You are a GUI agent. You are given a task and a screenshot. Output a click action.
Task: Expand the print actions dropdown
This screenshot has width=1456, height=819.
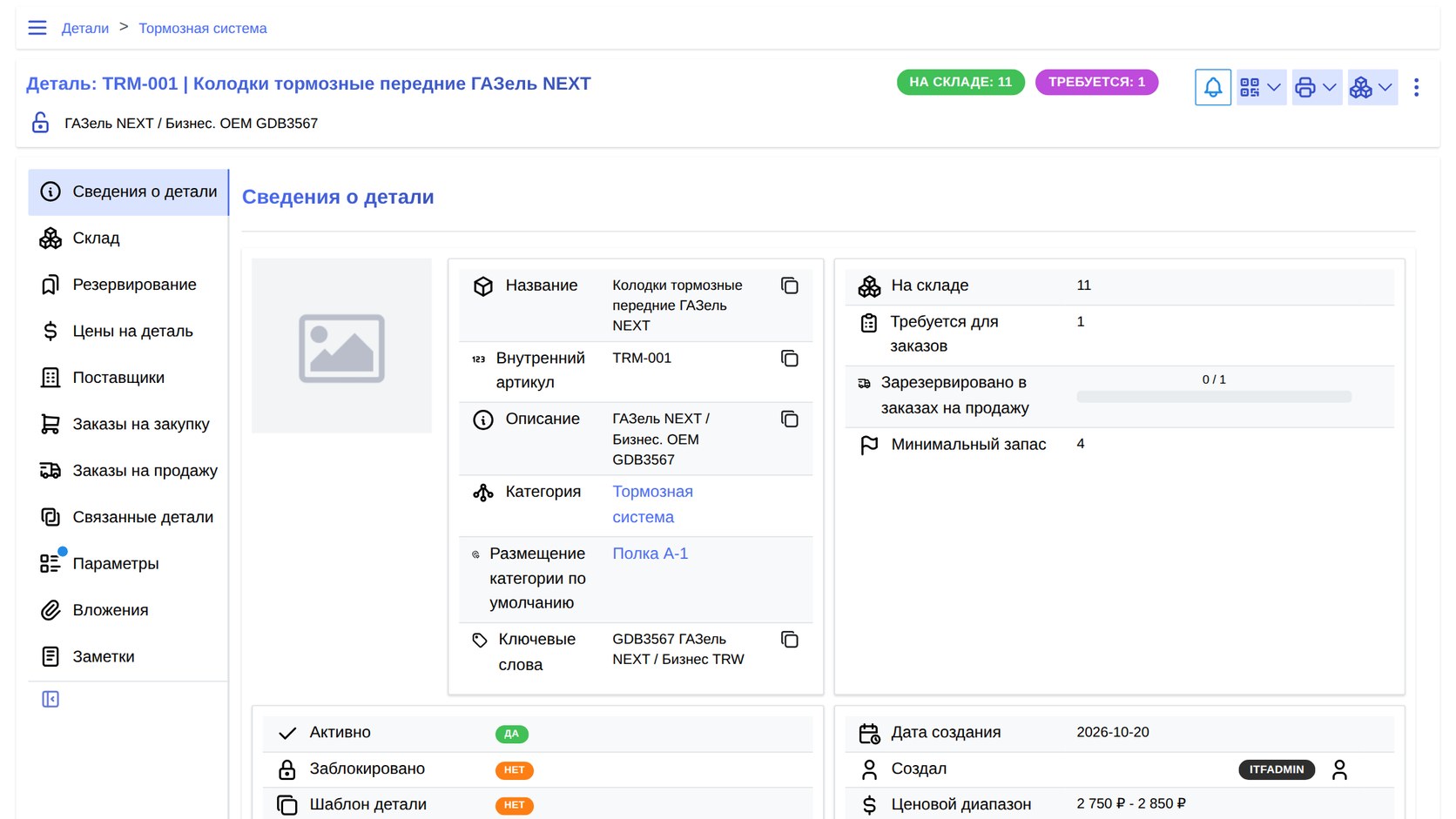[x=1317, y=87]
